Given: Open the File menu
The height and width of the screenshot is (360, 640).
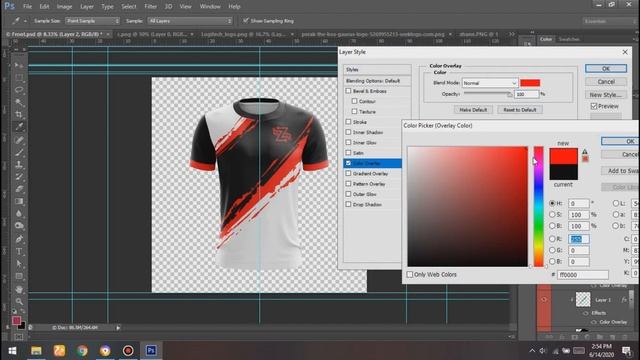Looking at the screenshot, I should pyautogui.click(x=27, y=7).
